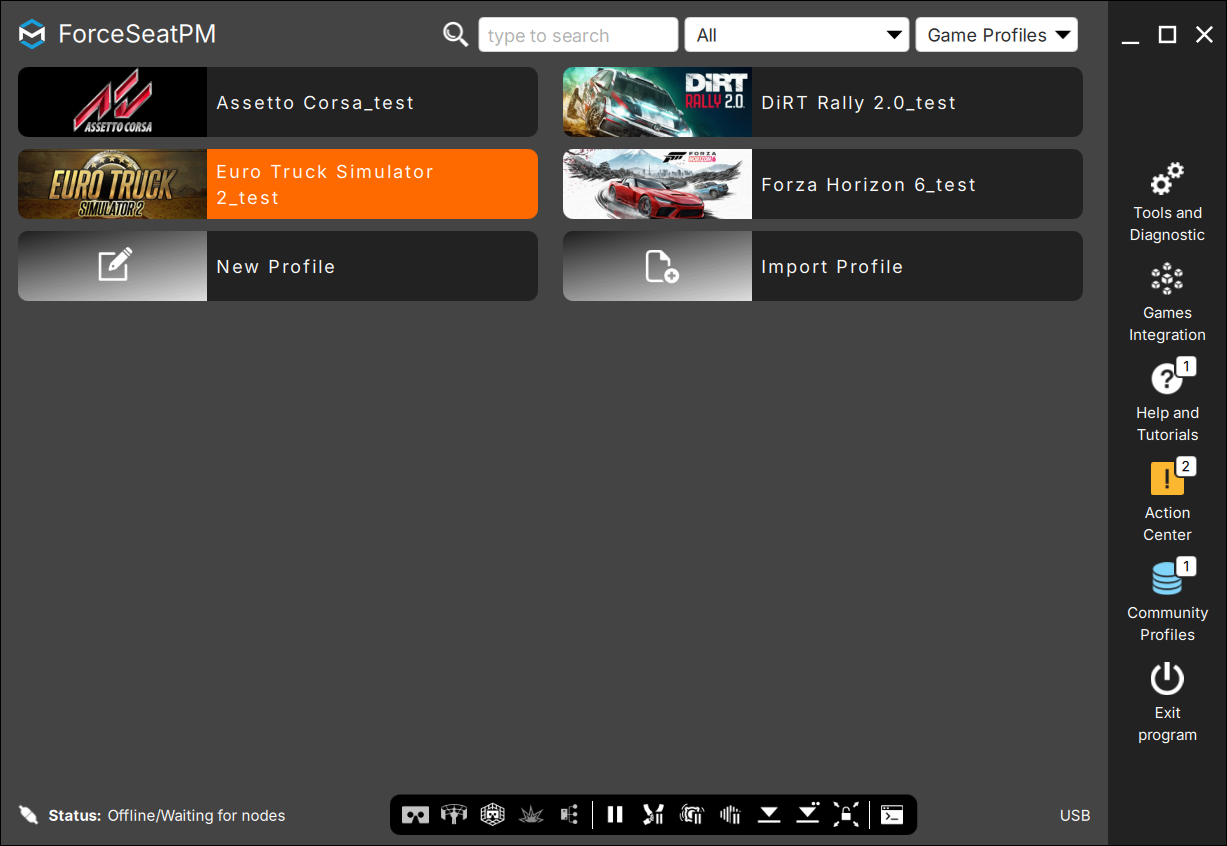
Task: Pause motion with the pause bars icon
Action: [x=615, y=815]
